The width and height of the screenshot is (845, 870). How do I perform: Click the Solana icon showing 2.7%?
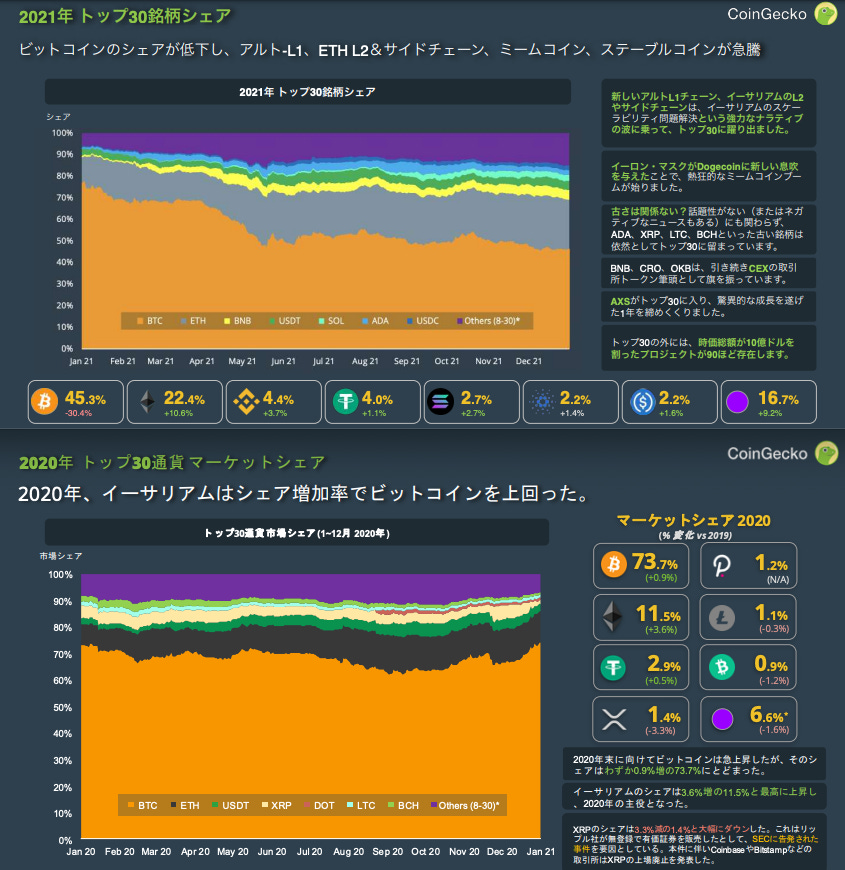tap(441, 402)
